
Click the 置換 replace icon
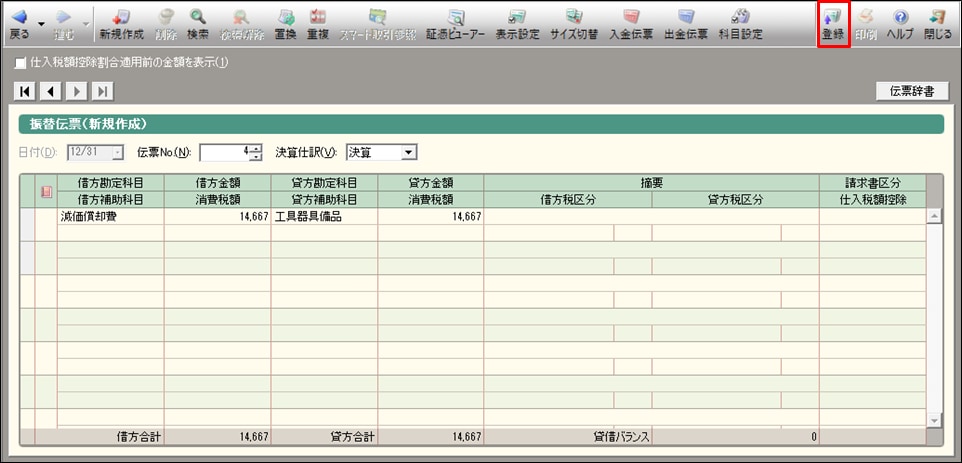[x=285, y=23]
